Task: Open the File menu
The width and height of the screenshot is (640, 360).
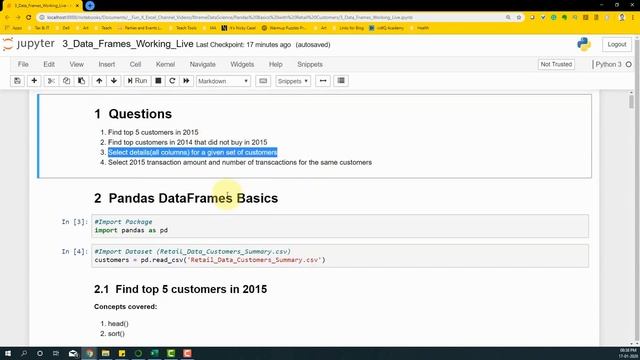Action: [23, 64]
